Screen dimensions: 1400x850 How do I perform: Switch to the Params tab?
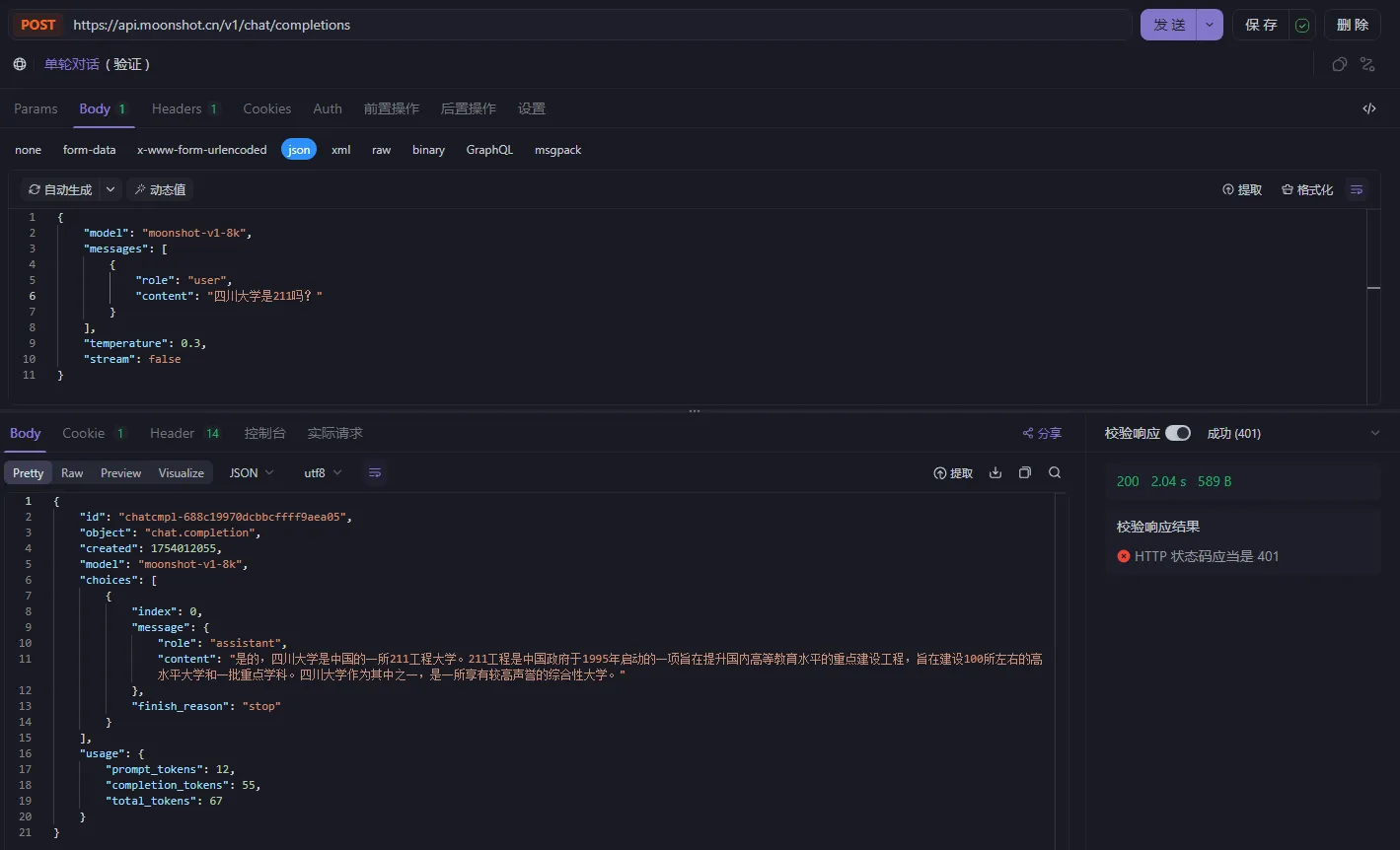[x=36, y=108]
